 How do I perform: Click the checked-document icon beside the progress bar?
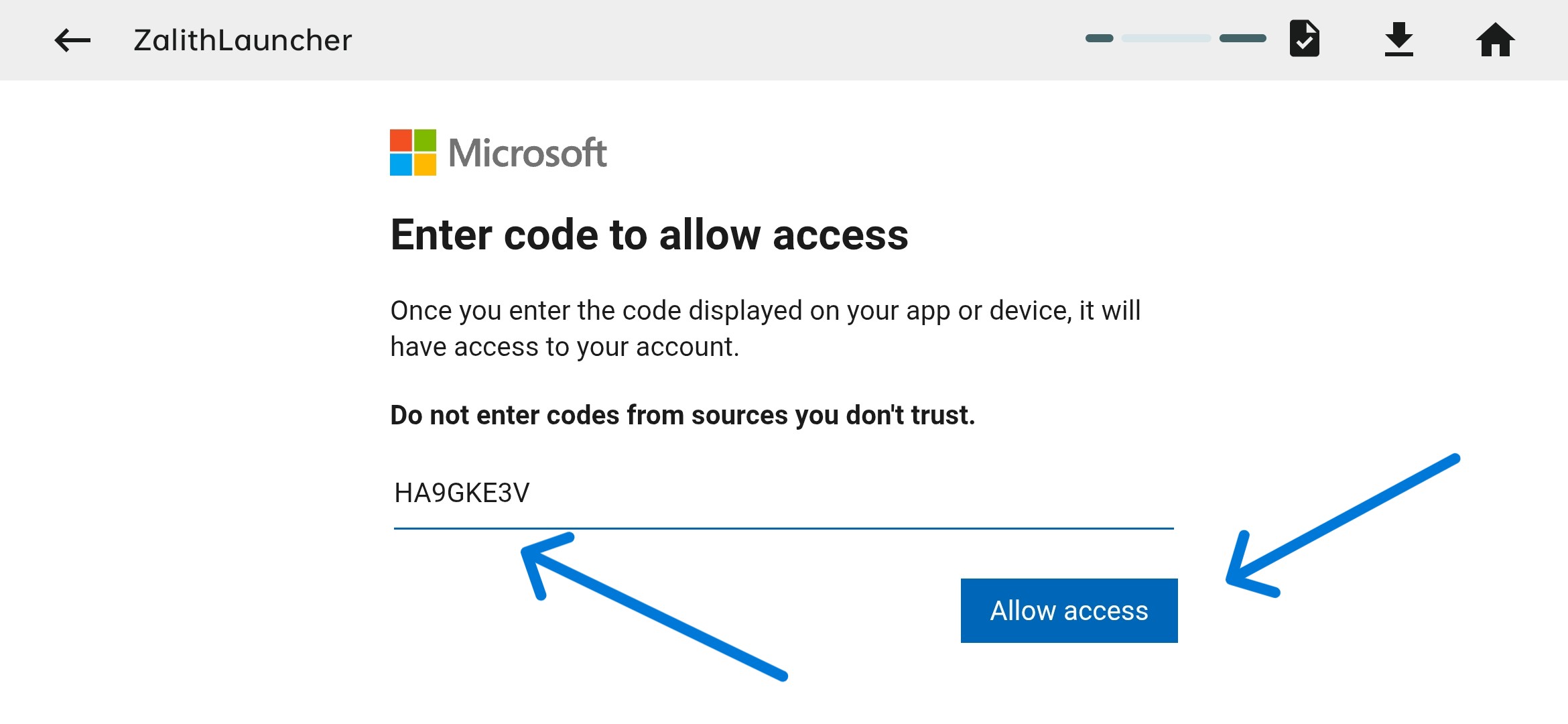(x=1305, y=39)
